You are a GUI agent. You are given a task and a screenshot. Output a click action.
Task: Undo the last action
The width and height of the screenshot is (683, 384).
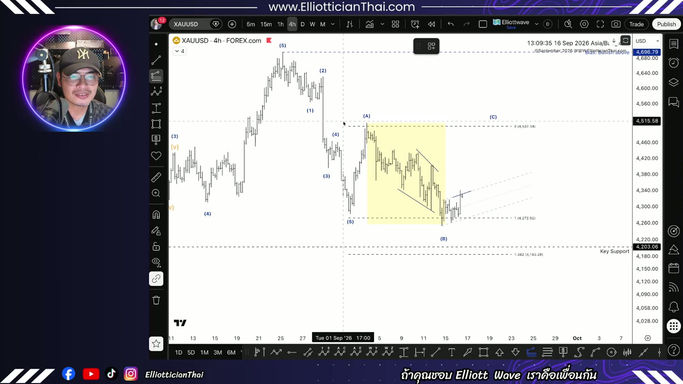[x=451, y=24]
